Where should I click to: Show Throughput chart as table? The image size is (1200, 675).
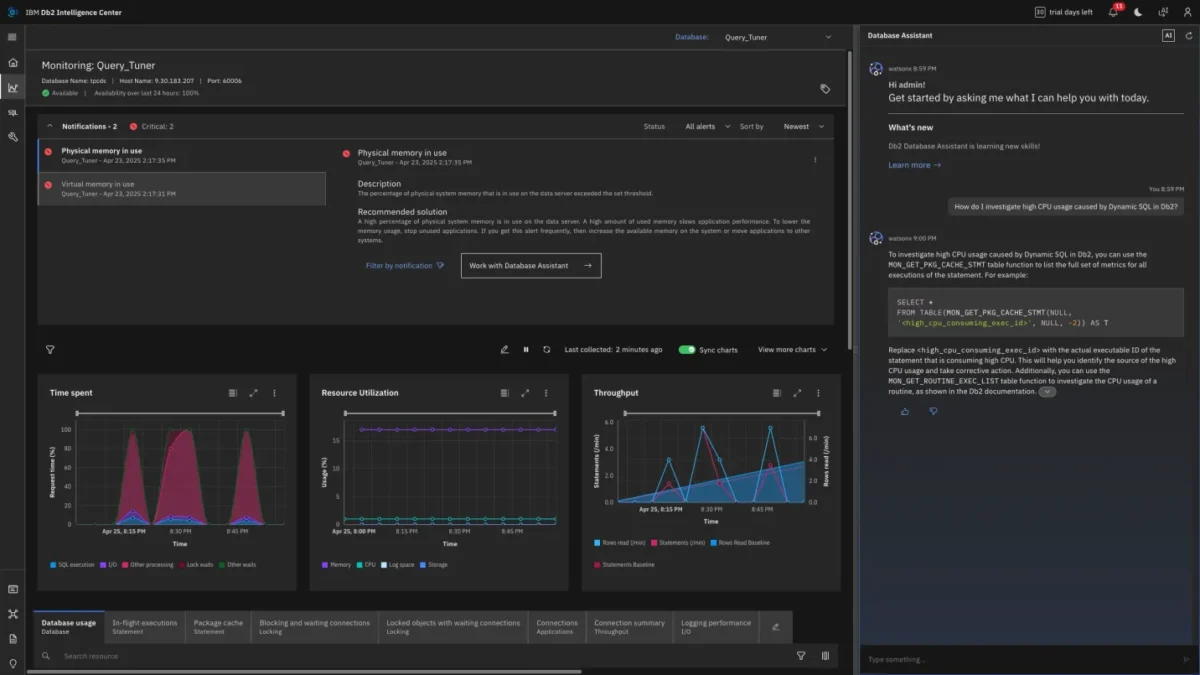coord(777,393)
